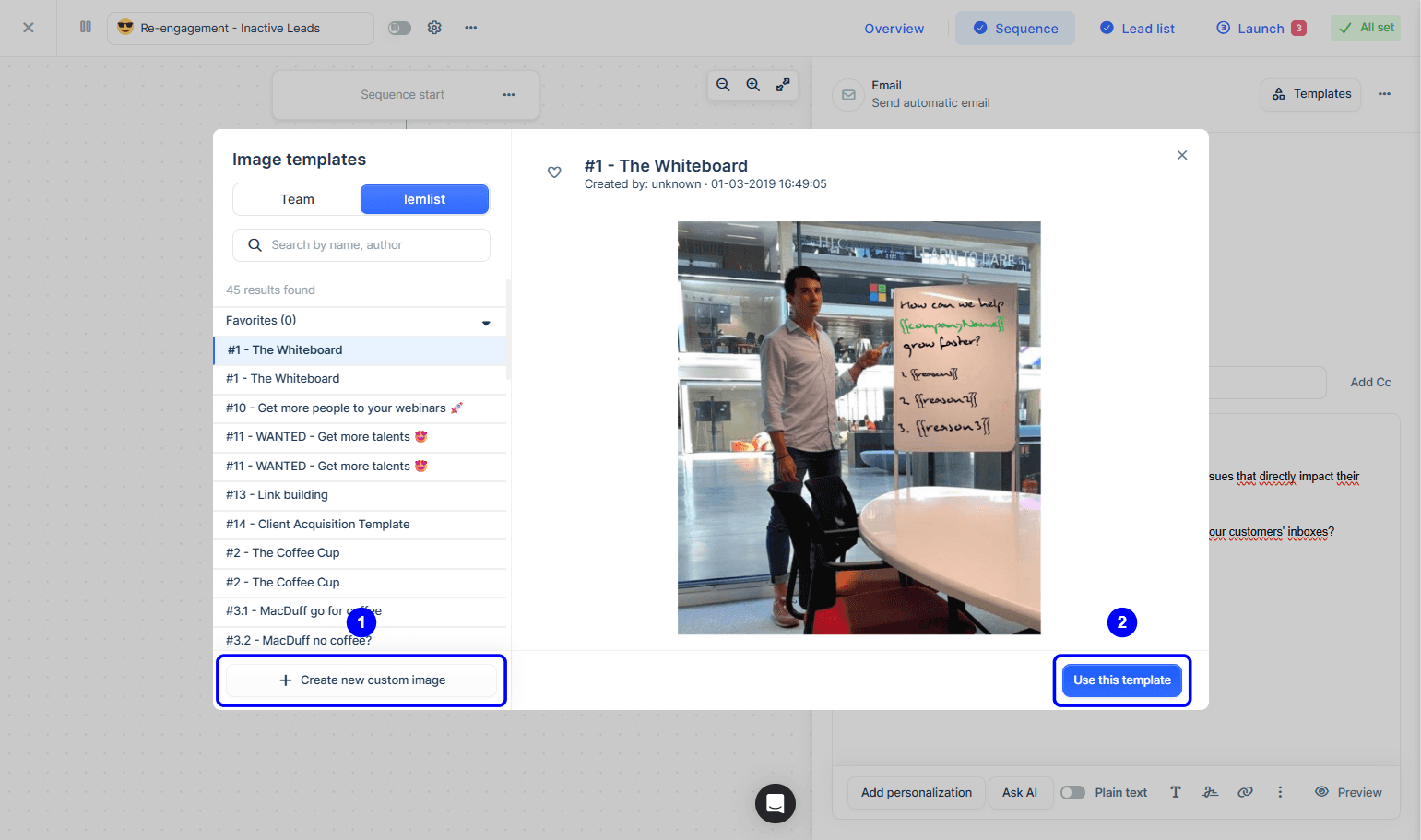Image resolution: width=1421 pixels, height=840 pixels.
Task: Close the Image templates dialog
Action: tap(1182, 155)
